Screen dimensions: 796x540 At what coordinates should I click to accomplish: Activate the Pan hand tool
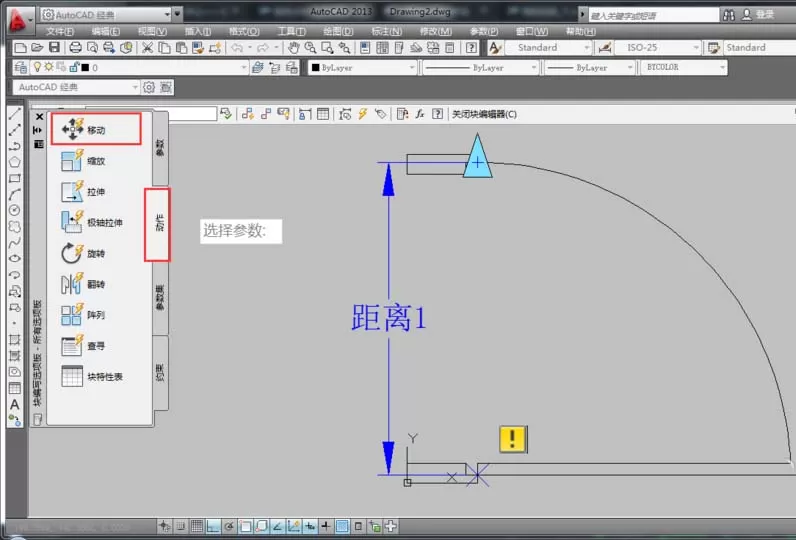point(293,48)
